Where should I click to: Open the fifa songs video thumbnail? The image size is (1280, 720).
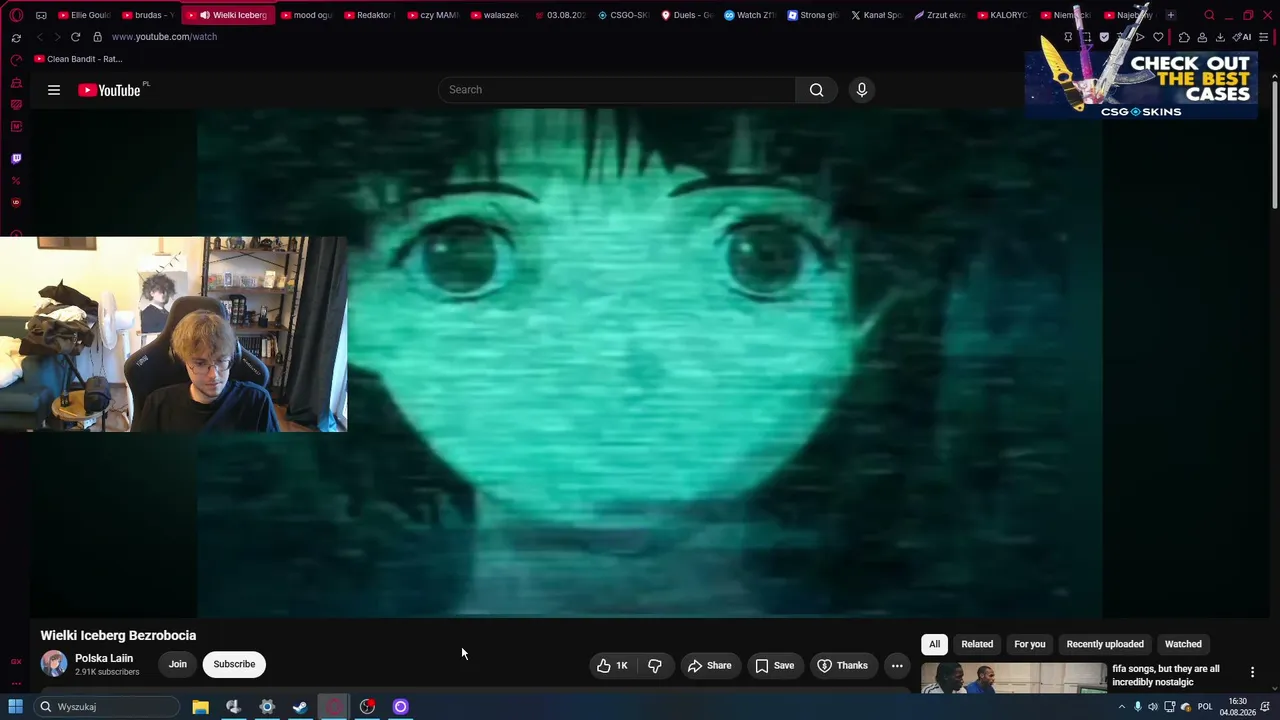[x=1014, y=678]
